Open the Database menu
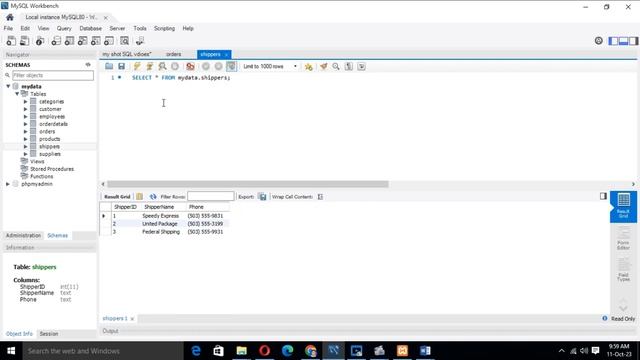The height and width of the screenshot is (360, 640). [x=91, y=28]
